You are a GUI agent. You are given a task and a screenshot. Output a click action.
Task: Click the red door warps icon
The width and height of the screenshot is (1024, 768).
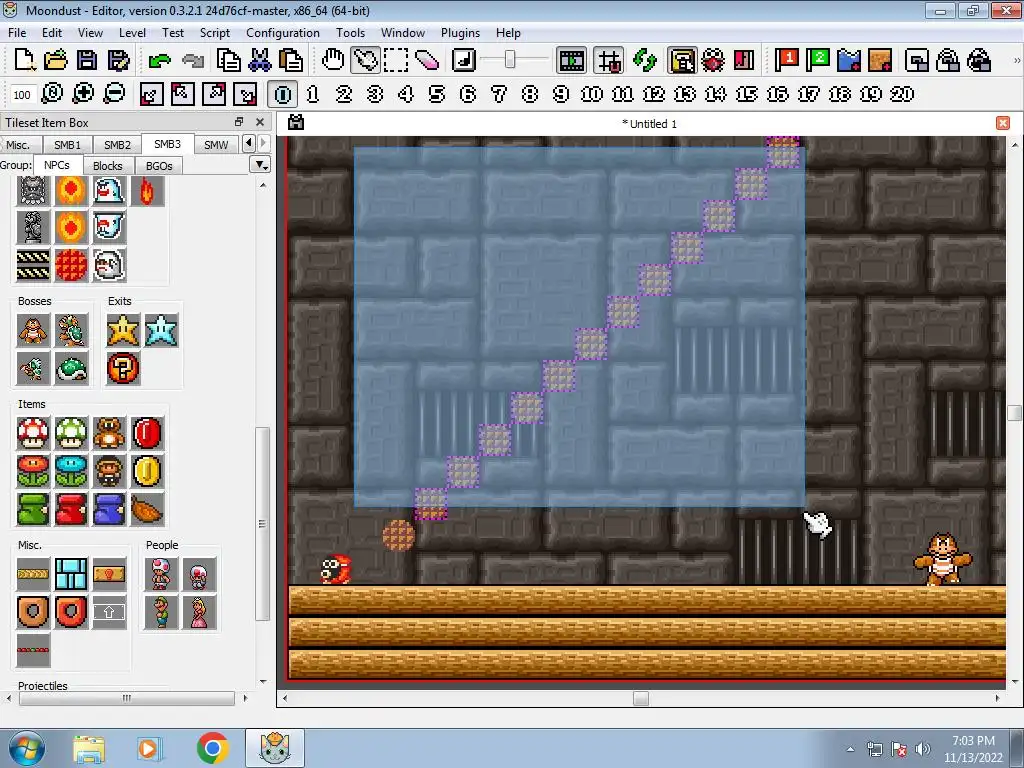[x=744, y=60]
